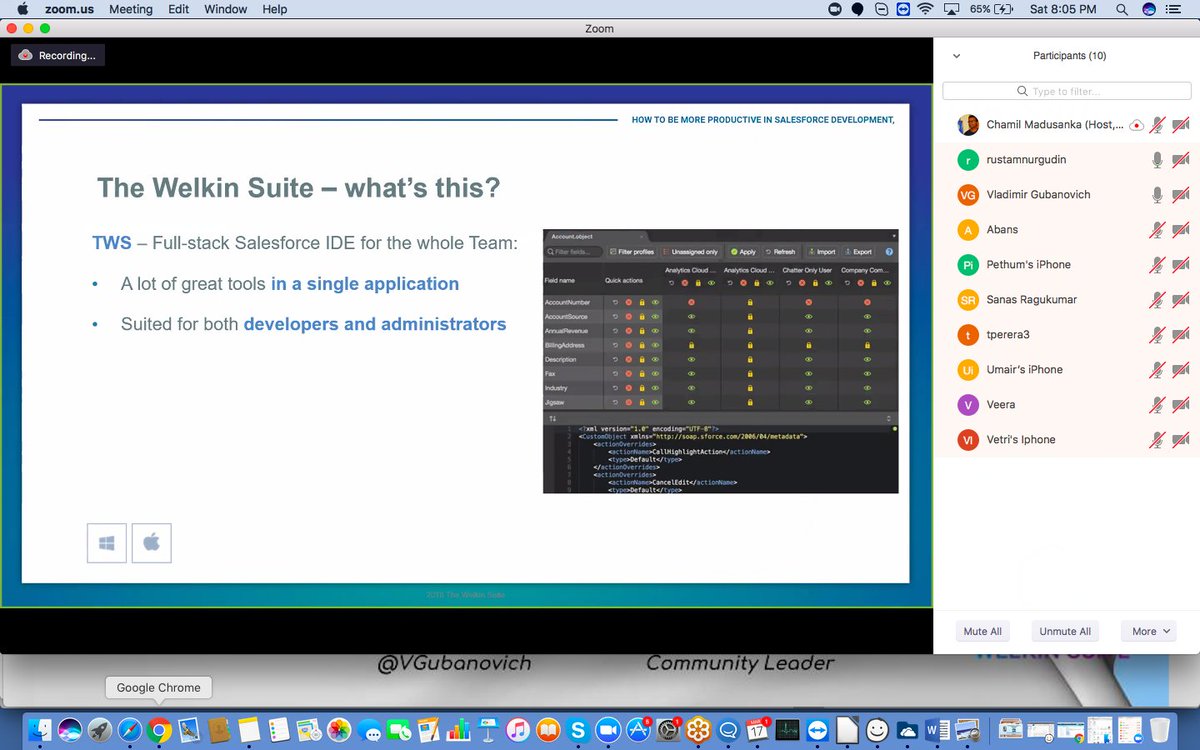This screenshot has width=1200, height=750.
Task: Open Finder from the Dock
Action: pos(38,730)
